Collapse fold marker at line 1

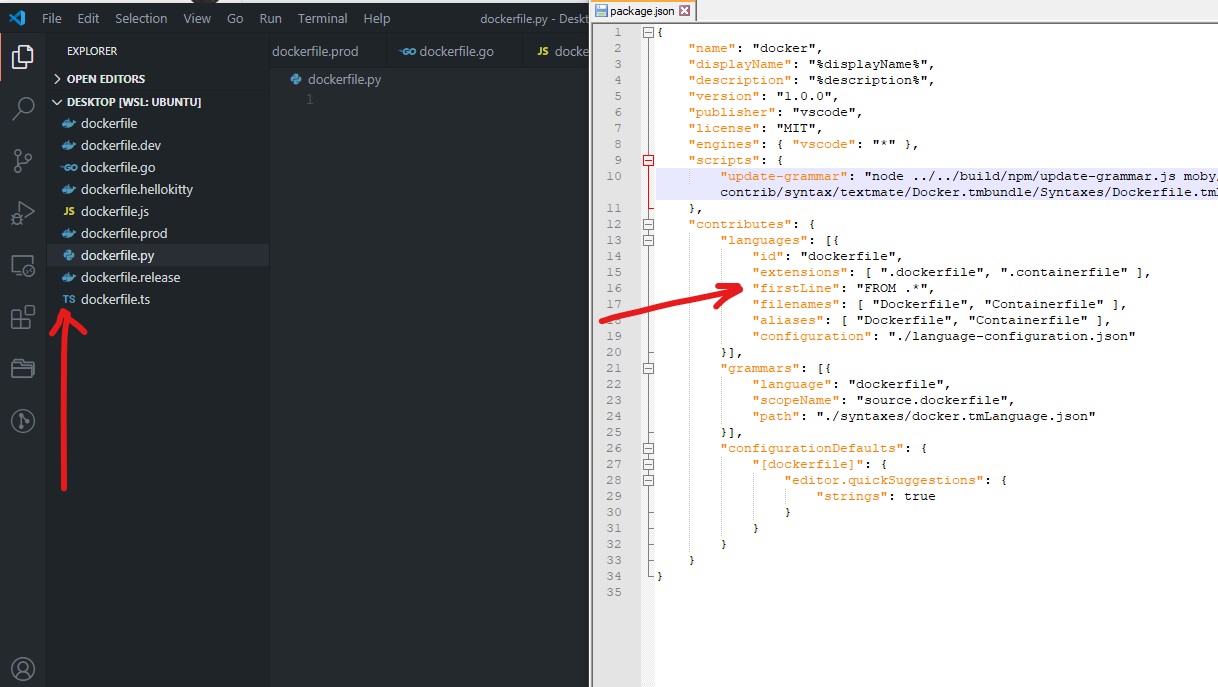point(648,32)
